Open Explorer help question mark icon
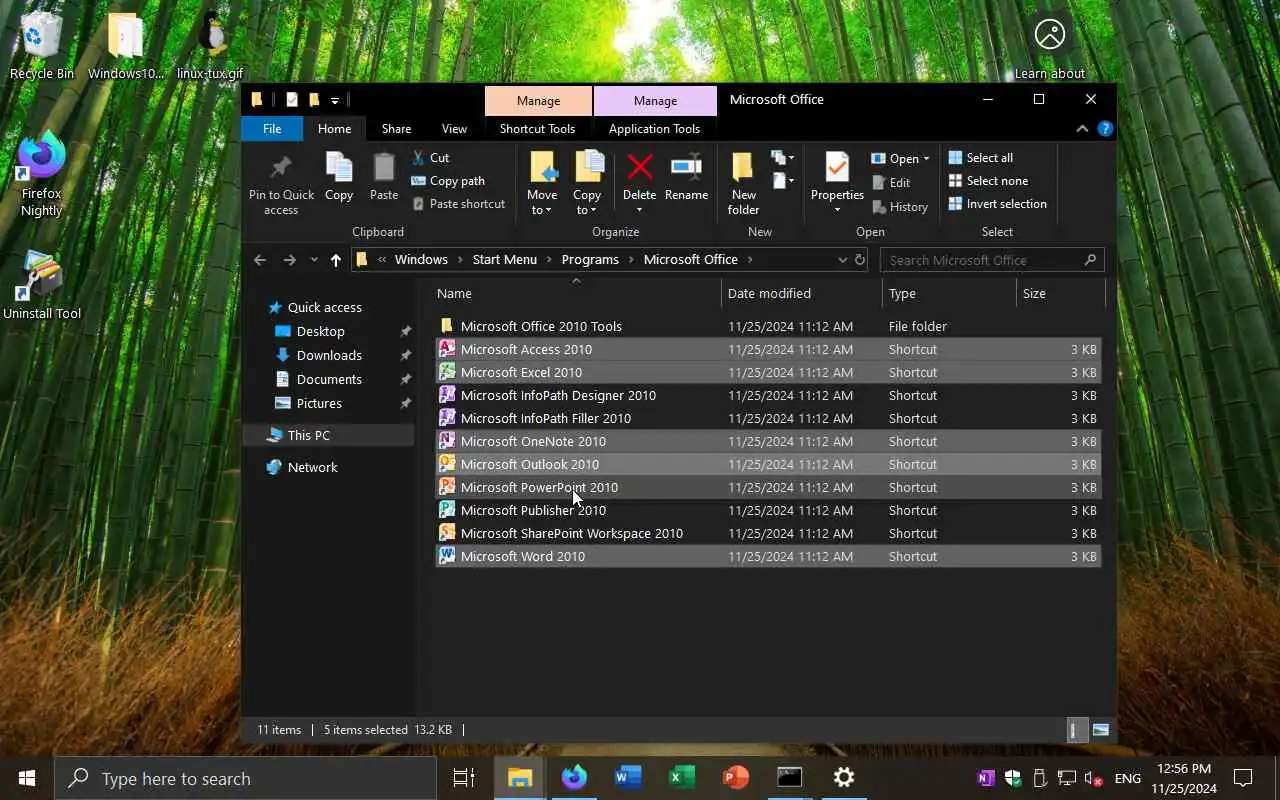Viewport: 1280px width, 800px height. point(1105,129)
